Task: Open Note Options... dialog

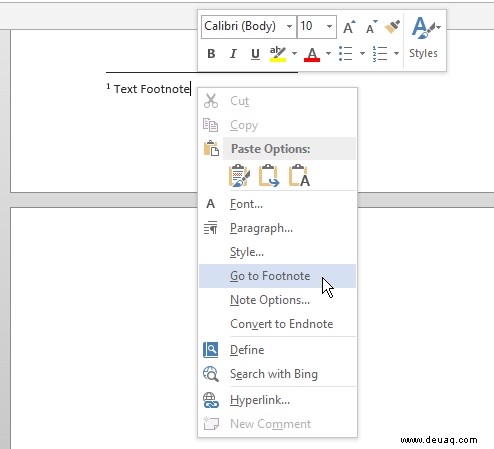Action: pyautogui.click(x=277, y=300)
